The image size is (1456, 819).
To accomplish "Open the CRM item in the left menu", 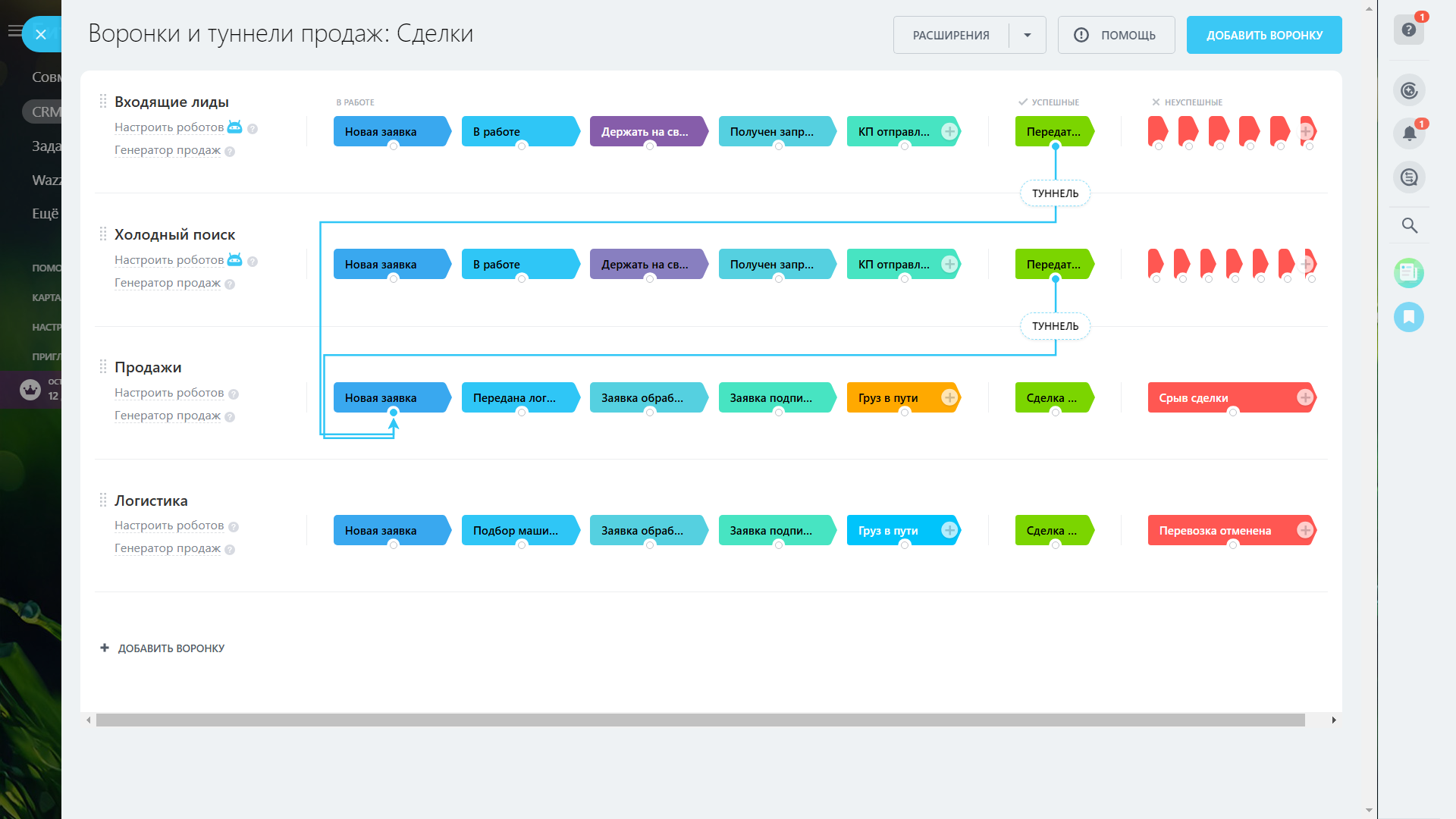I will coord(45,111).
